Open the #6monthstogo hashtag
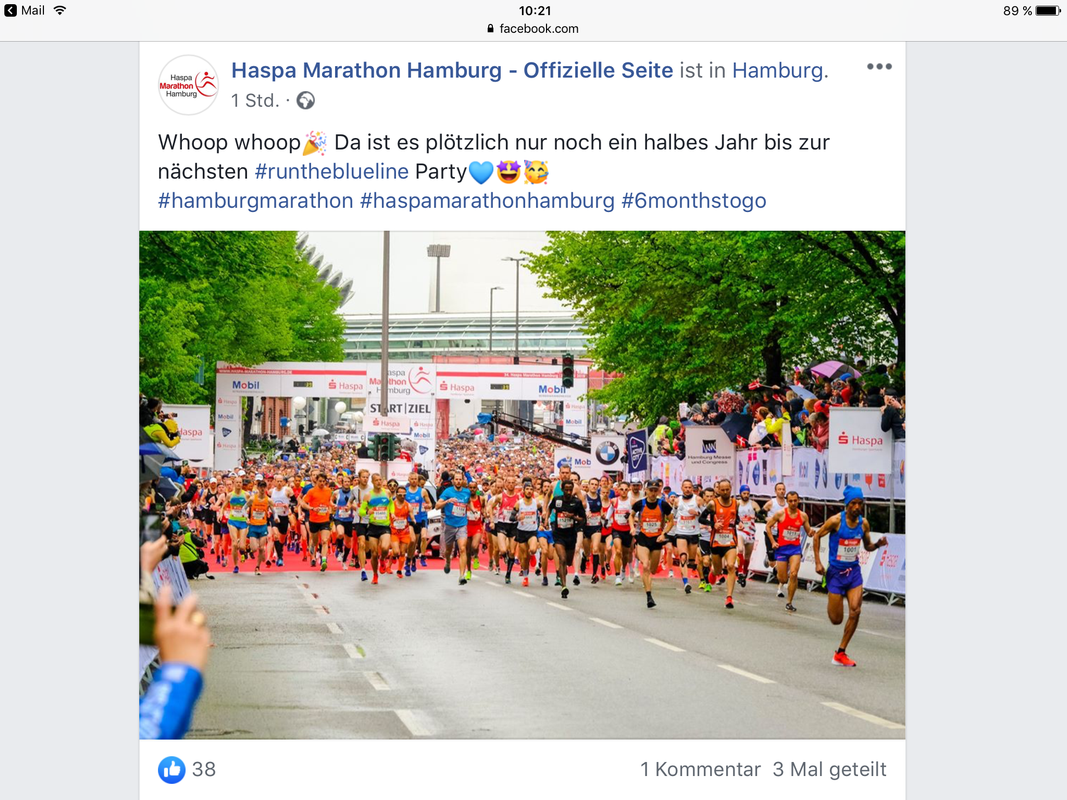 pos(693,201)
